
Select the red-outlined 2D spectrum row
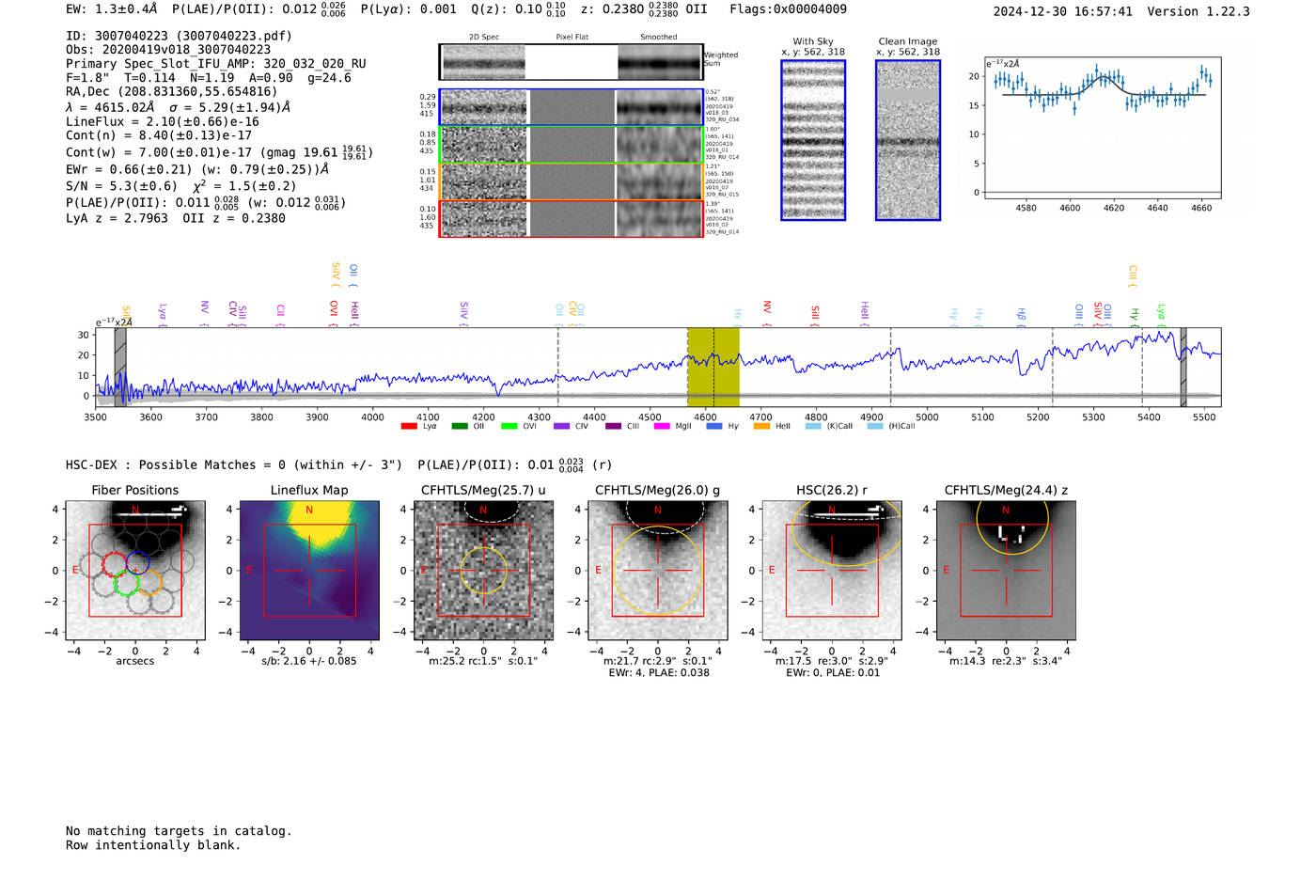[x=572, y=218]
